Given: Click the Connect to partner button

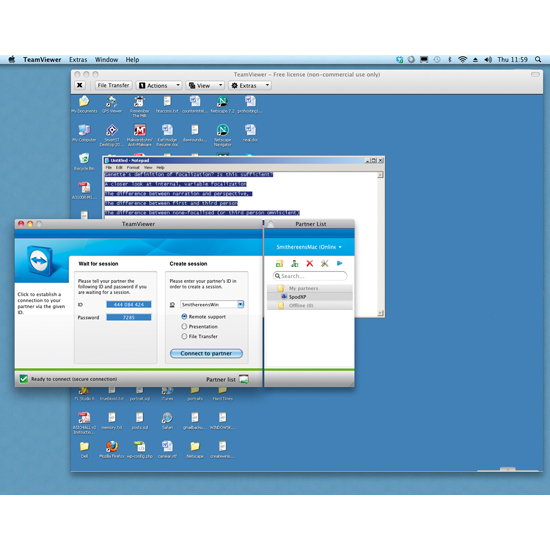Looking at the screenshot, I should pyautogui.click(x=206, y=353).
